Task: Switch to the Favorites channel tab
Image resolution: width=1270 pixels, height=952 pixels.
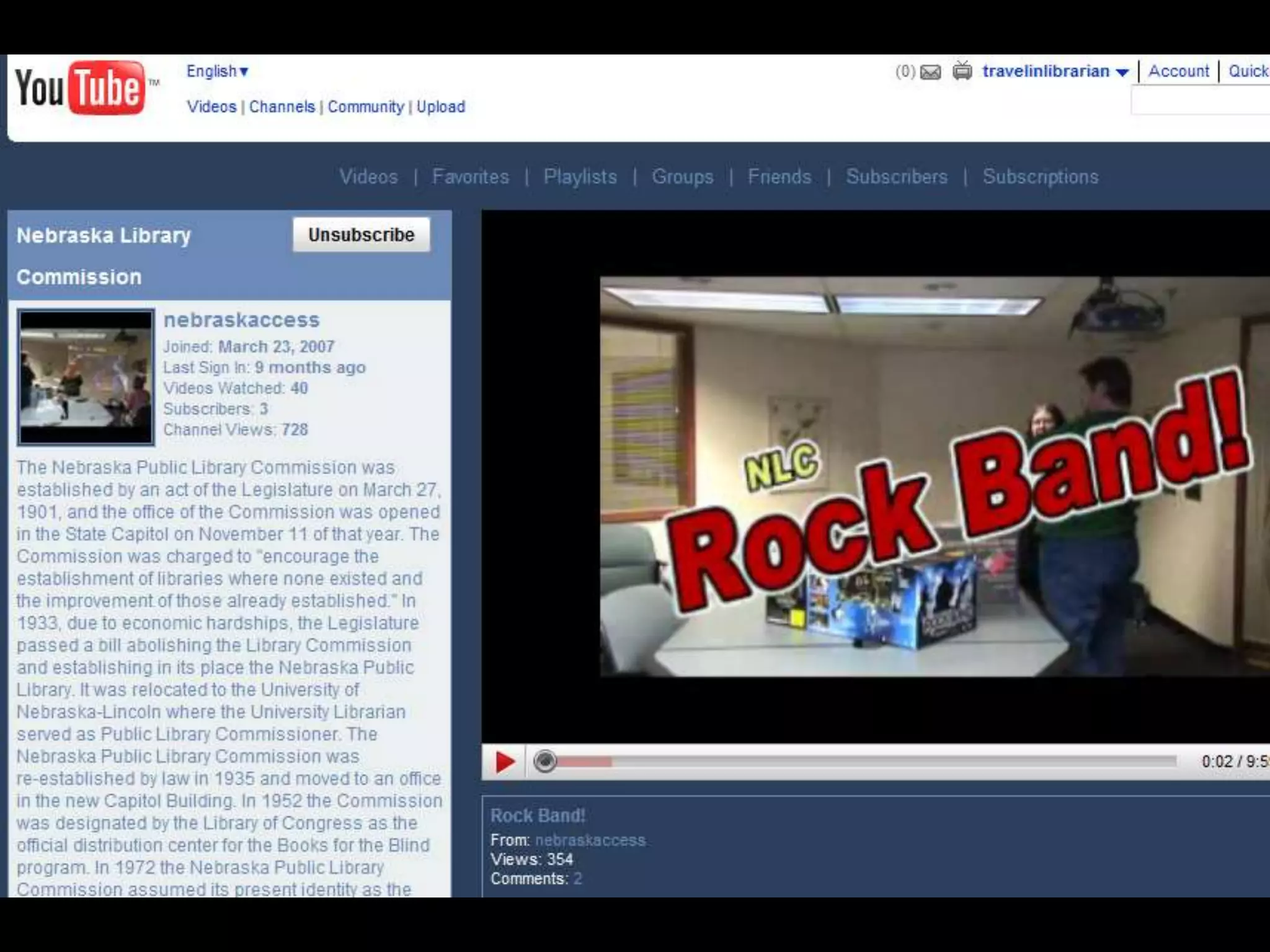Action: coord(470,177)
